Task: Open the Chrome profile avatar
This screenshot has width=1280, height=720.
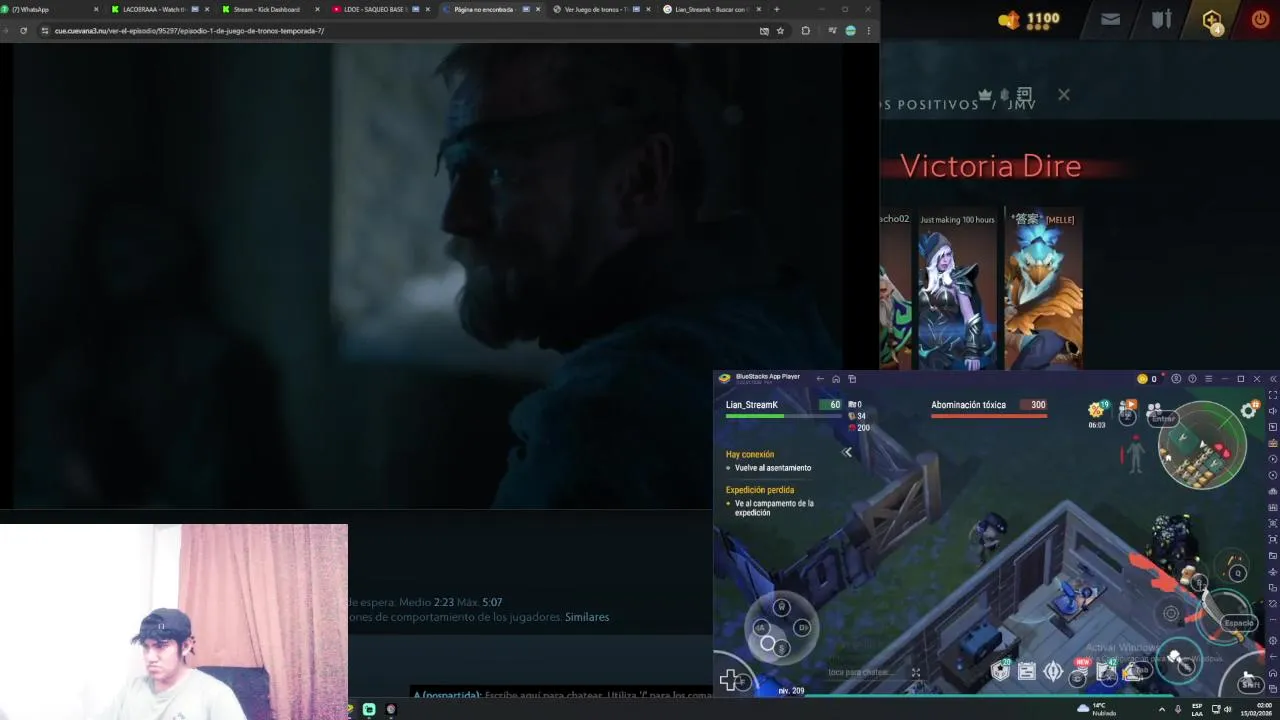Action: (x=850, y=31)
